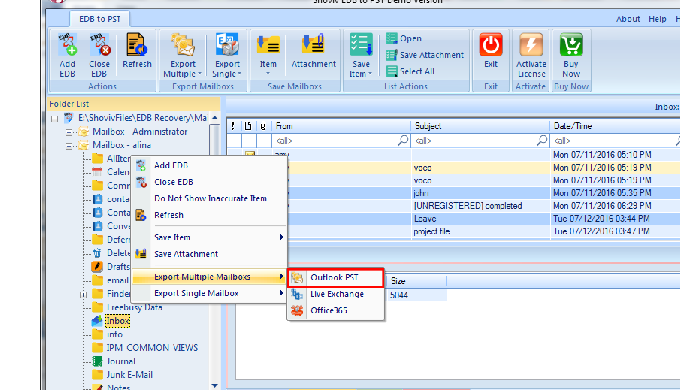The height and width of the screenshot is (390, 680).
Task: Collapse the E:\ShovivFiles EDB root node
Action: click(54, 118)
